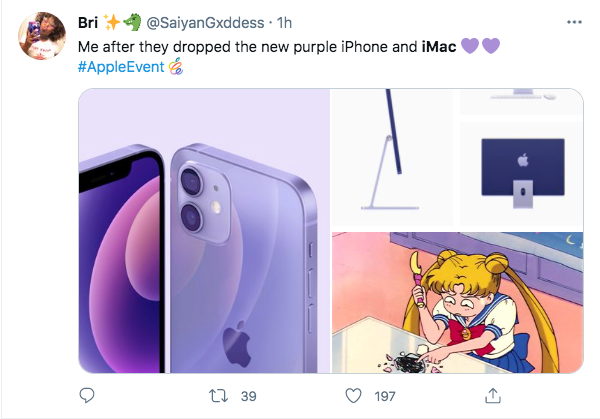
Task: Open Bri's profile picture avatar
Action: coord(42,38)
